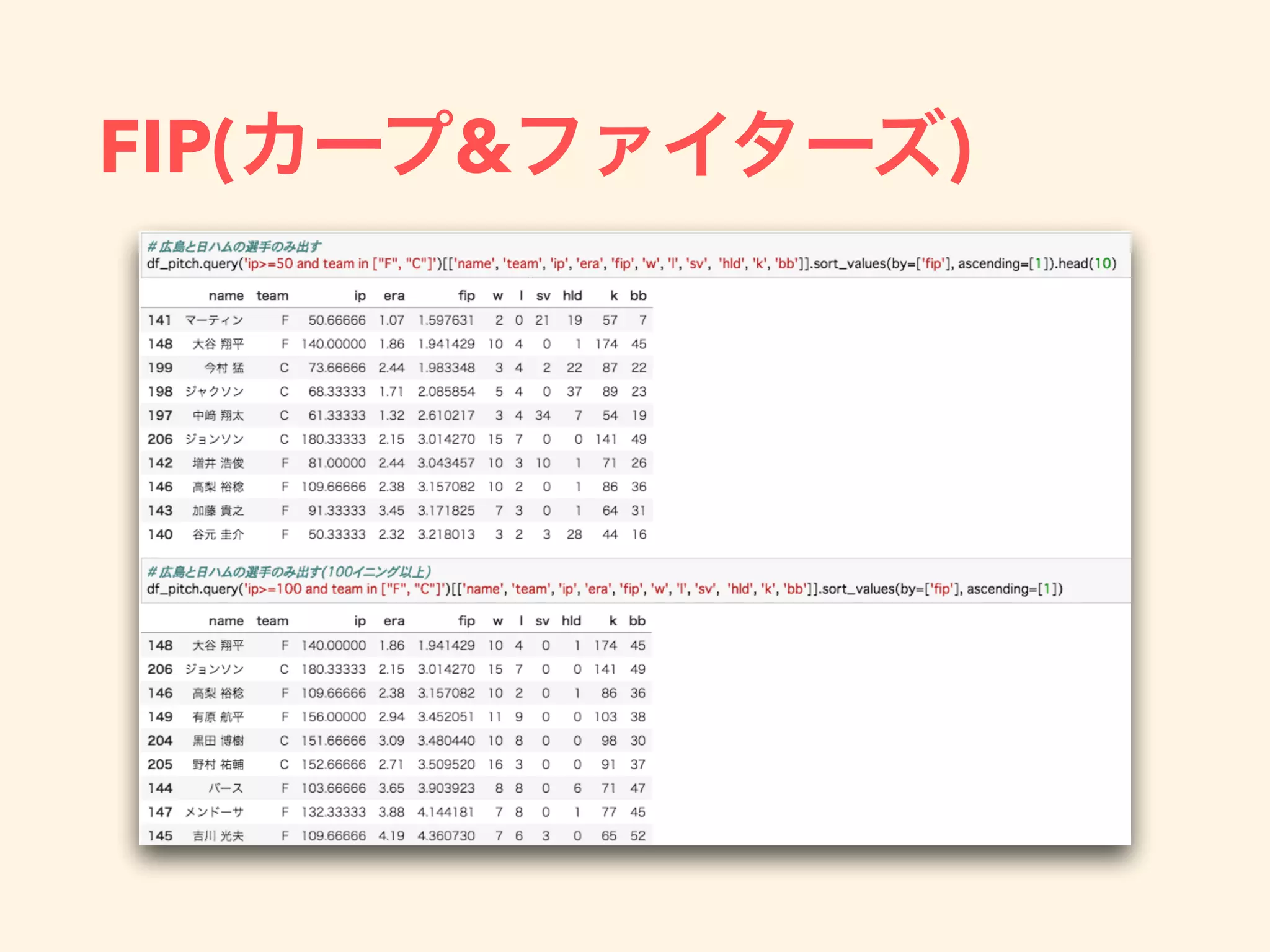Click 'hld' column header in second table
Viewport: 1270px width, 952px height.
coord(571,621)
